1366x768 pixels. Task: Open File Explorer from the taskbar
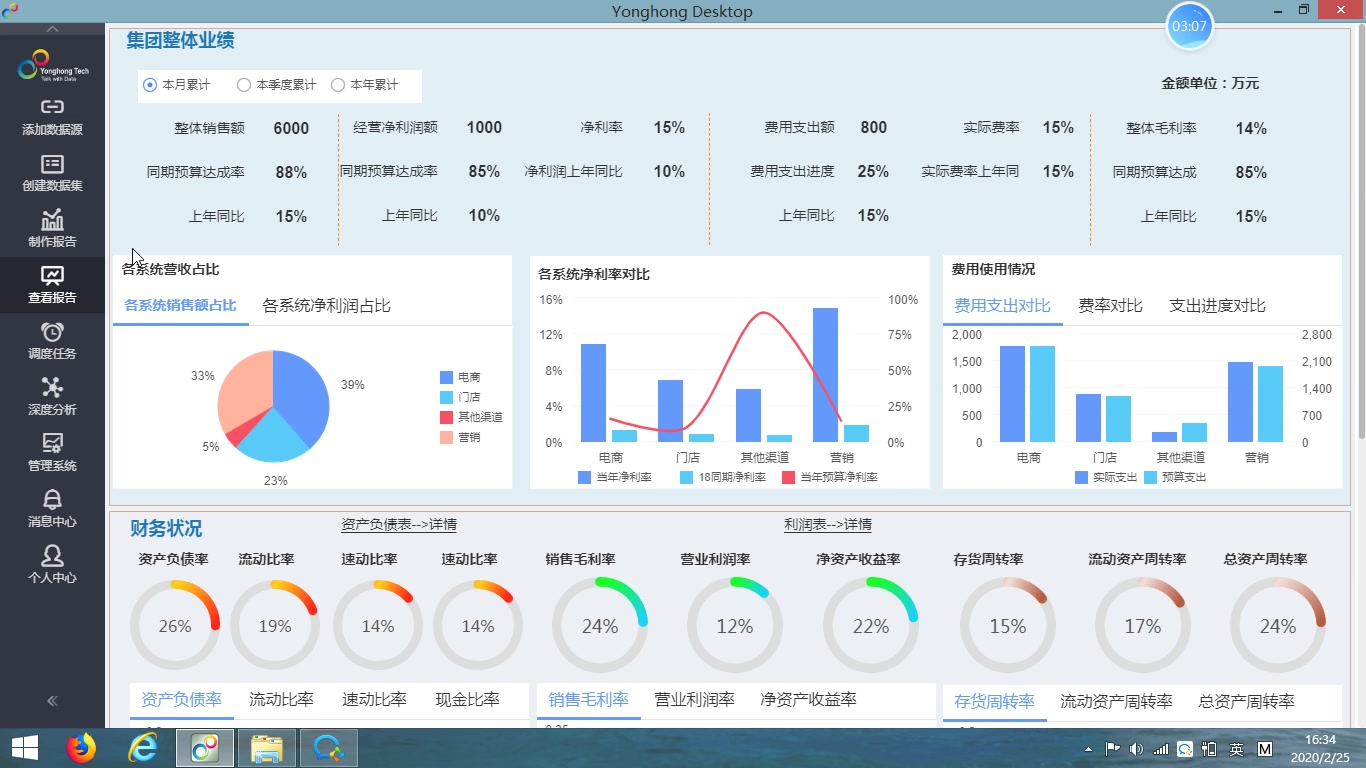point(267,748)
